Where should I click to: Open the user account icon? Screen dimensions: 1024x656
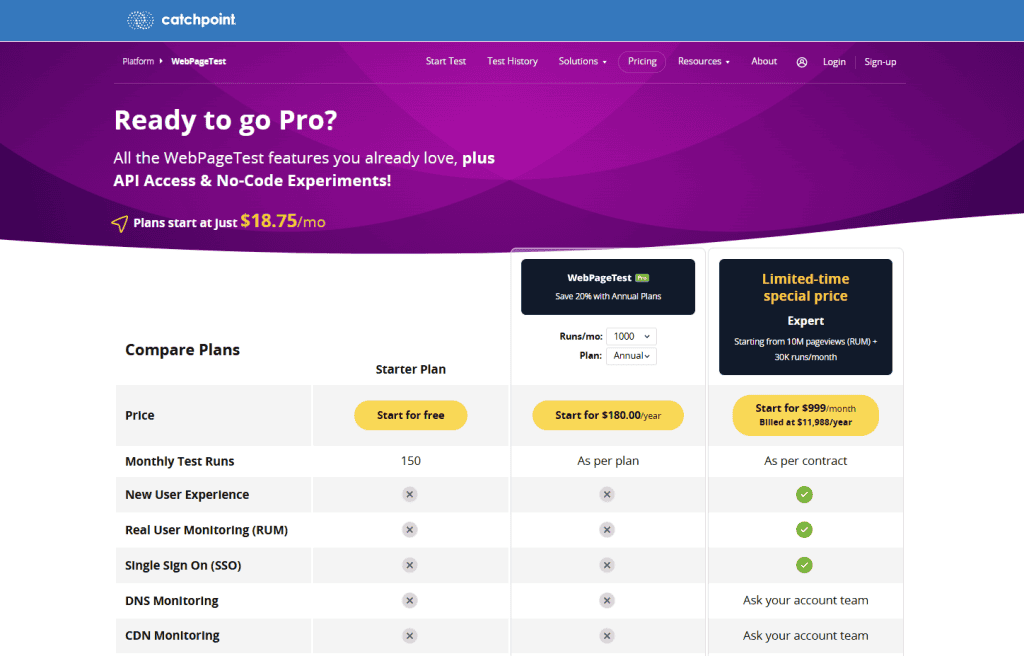pyautogui.click(x=802, y=62)
